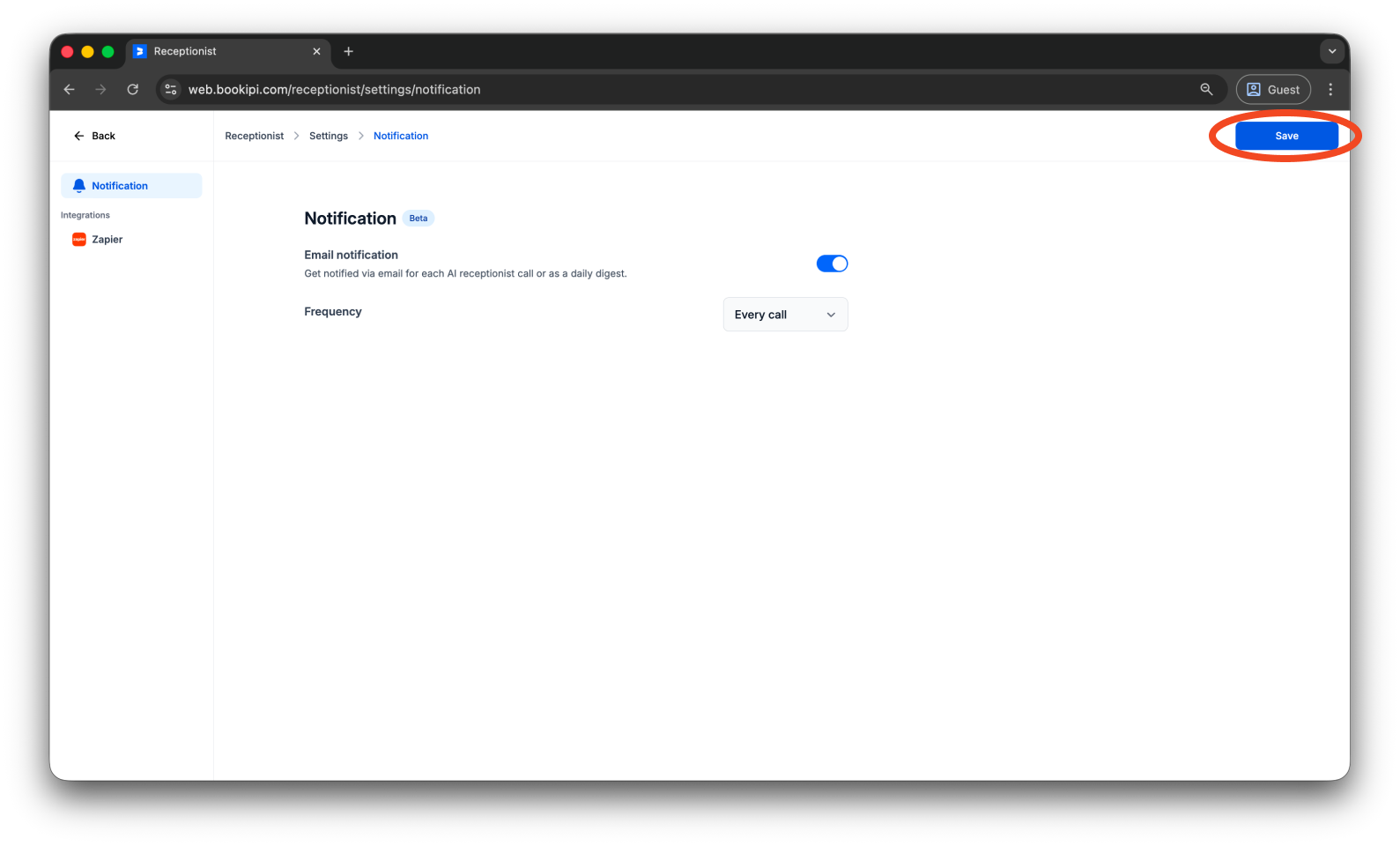Viewport: 1400px width, 846px height.
Task: Open site information icon in address bar
Action: [x=171, y=89]
